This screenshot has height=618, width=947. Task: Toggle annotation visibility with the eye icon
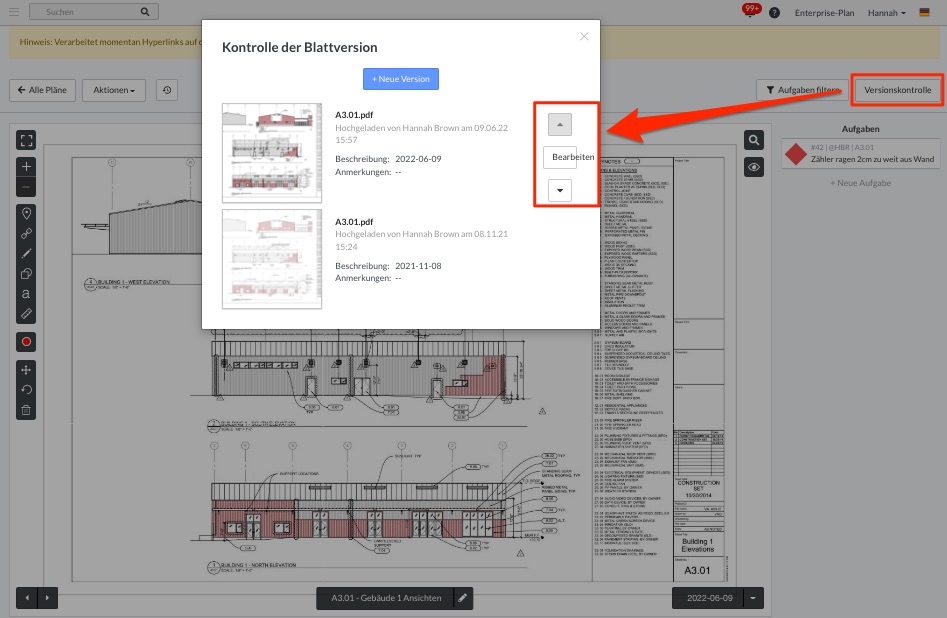click(754, 168)
